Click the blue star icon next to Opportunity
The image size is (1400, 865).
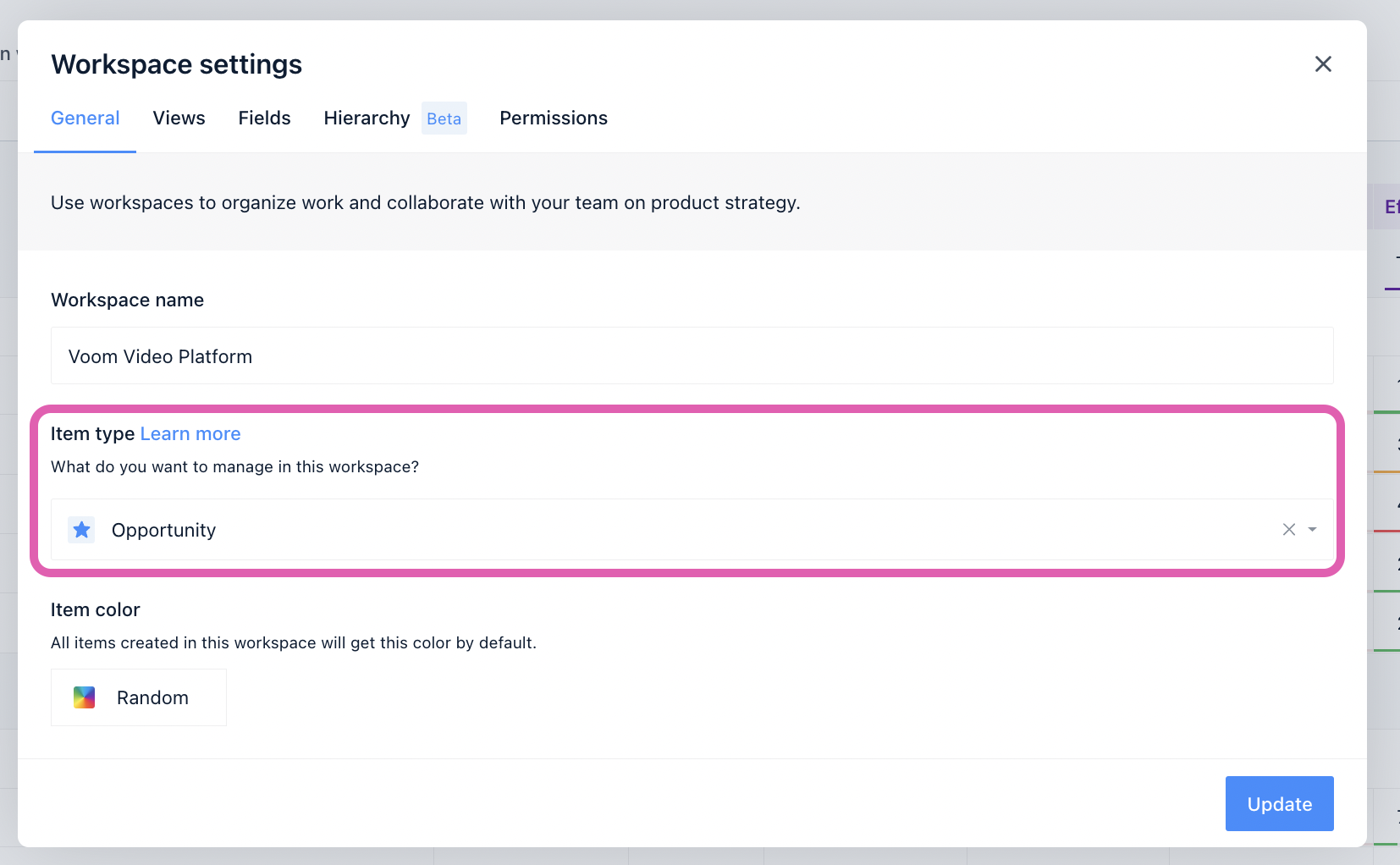pos(81,530)
